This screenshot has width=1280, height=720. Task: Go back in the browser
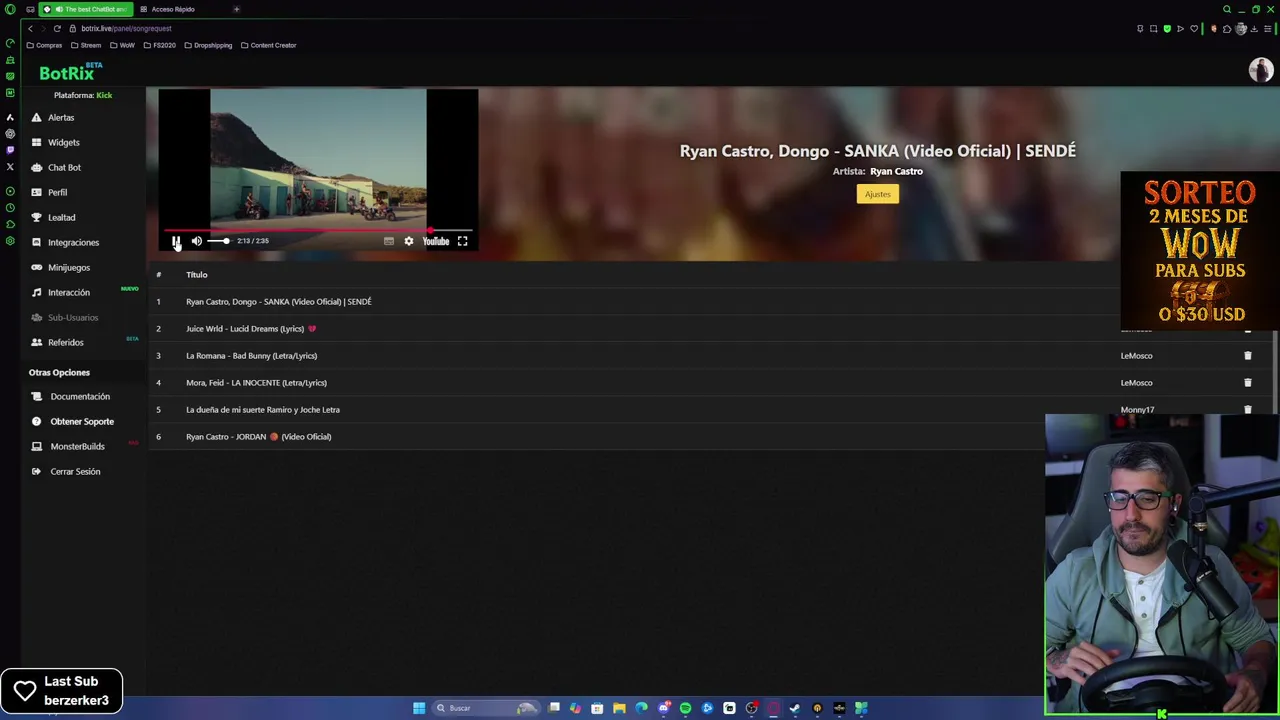[x=30, y=28]
